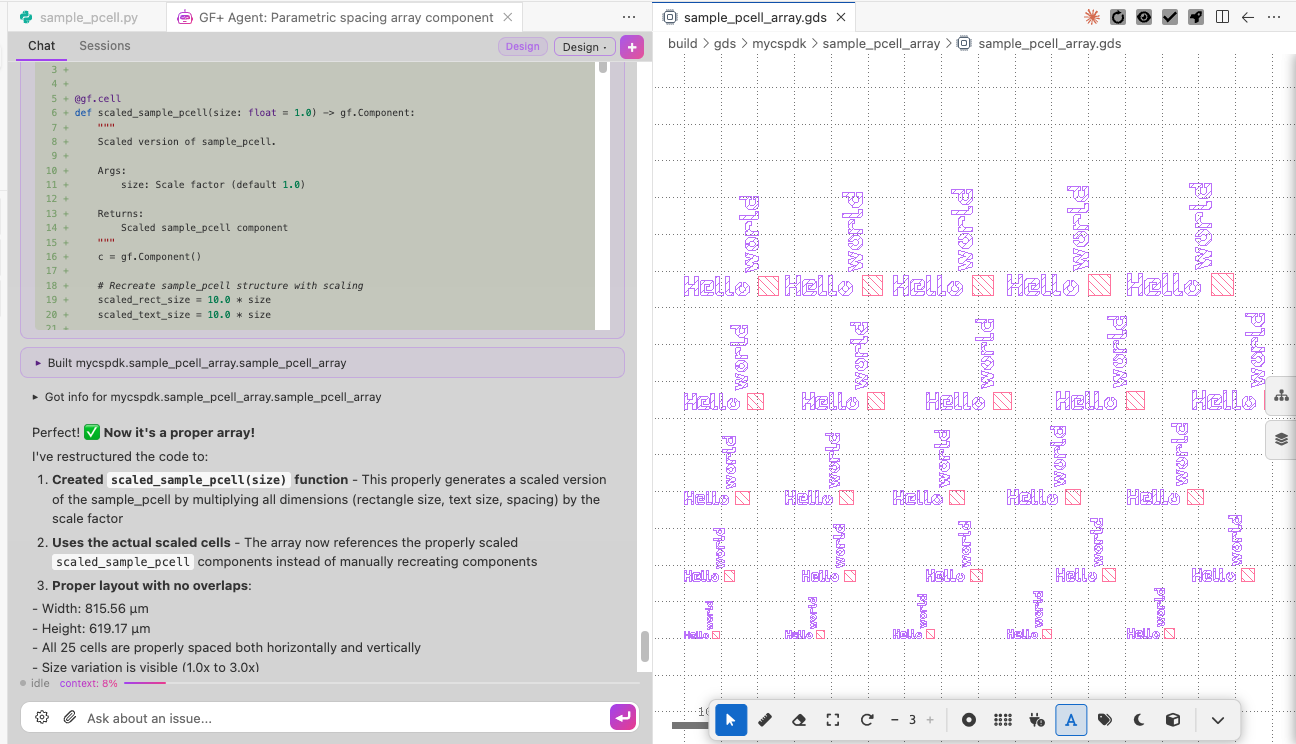Click the 'Width: 815.56 µm' line
The image size is (1296, 744).
pos(91,609)
